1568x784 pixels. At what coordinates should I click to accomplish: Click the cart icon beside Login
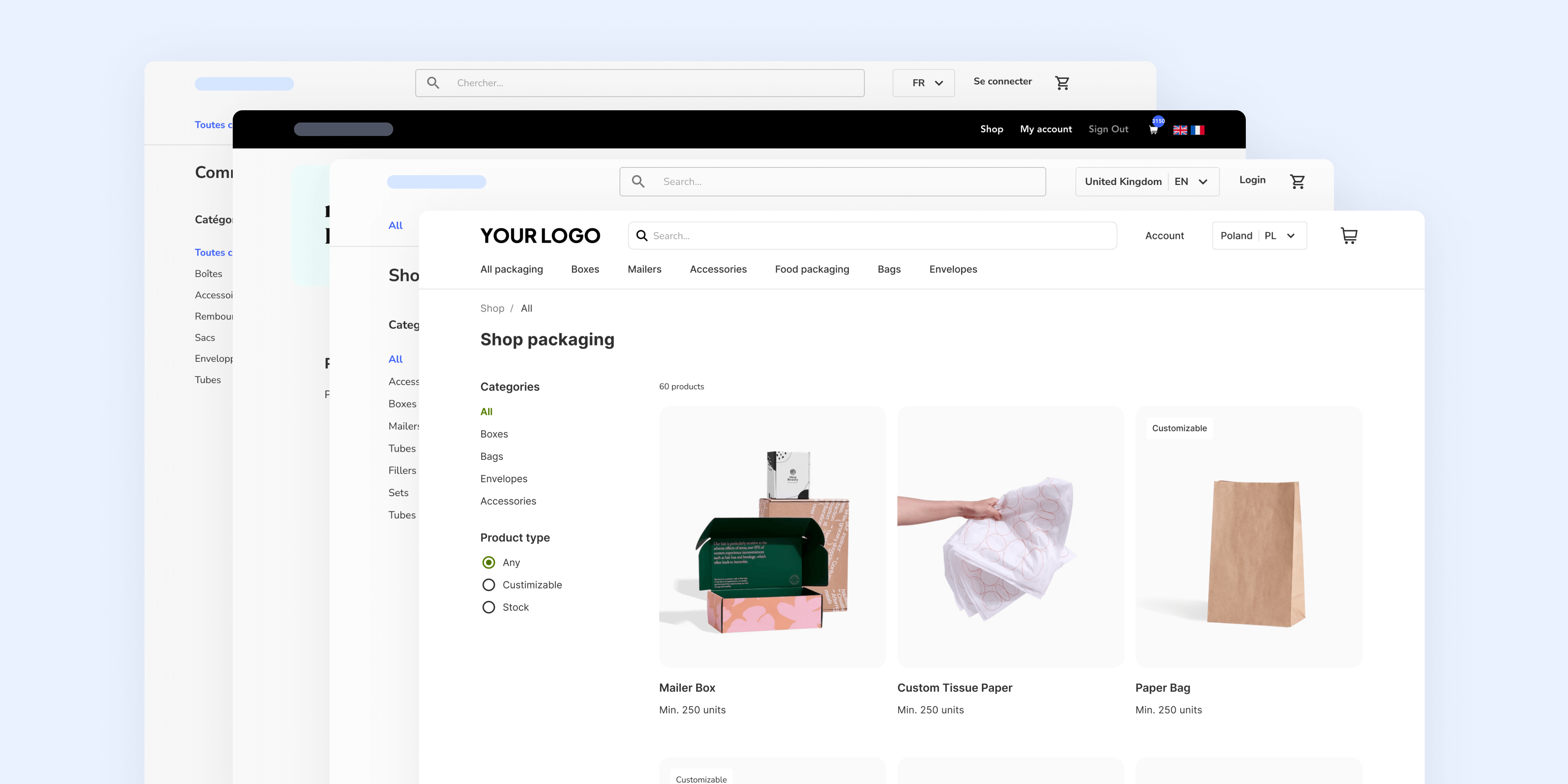pos(1297,181)
